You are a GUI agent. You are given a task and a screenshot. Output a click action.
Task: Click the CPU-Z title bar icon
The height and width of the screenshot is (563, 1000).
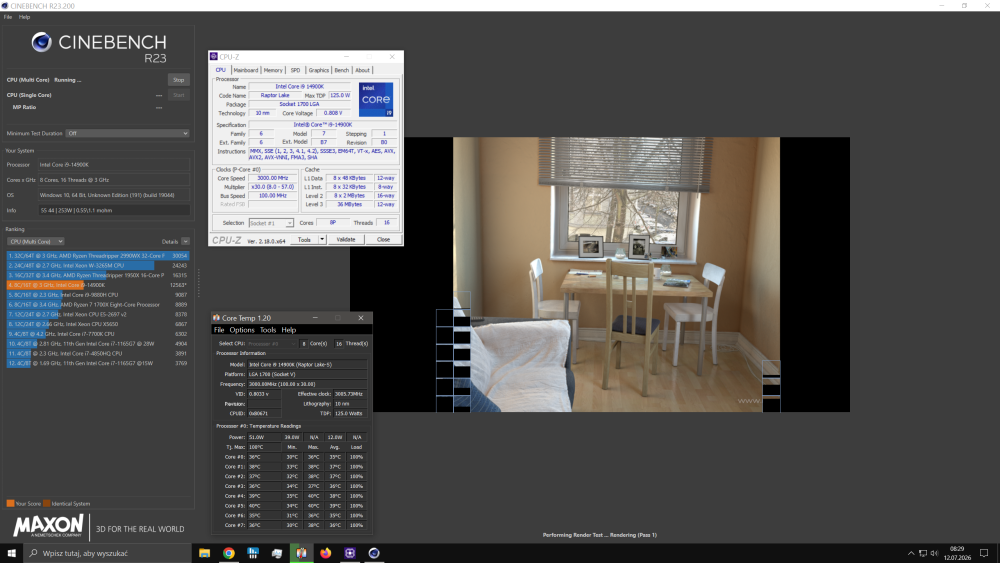(214, 57)
